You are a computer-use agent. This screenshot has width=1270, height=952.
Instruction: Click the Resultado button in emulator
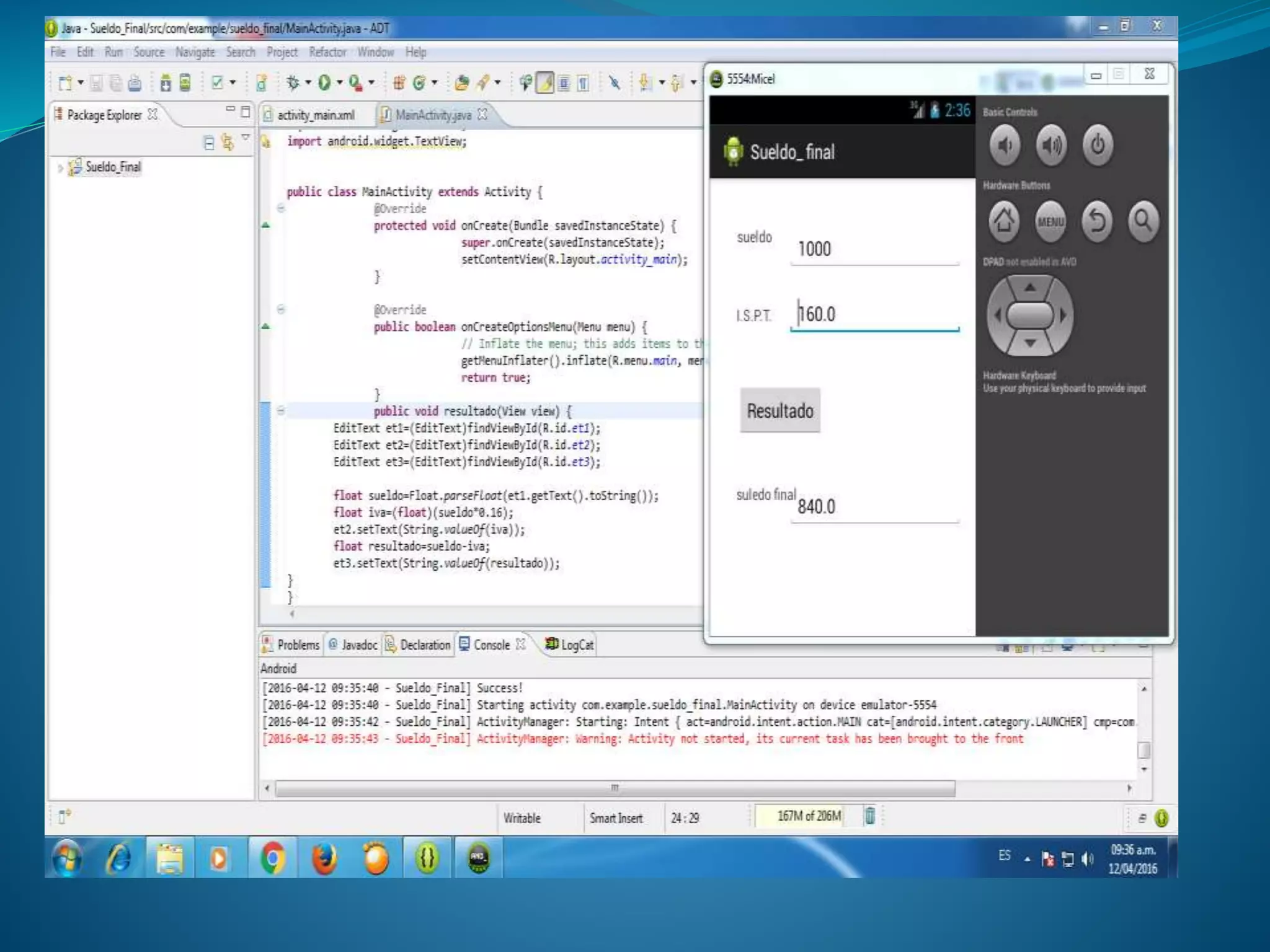tap(779, 410)
